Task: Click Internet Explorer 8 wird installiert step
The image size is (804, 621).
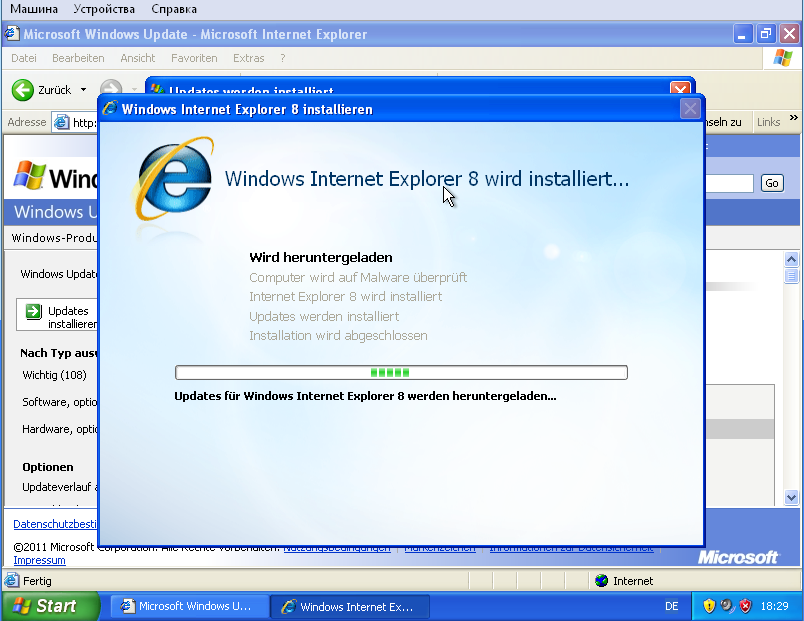Action: [x=346, y=296]
